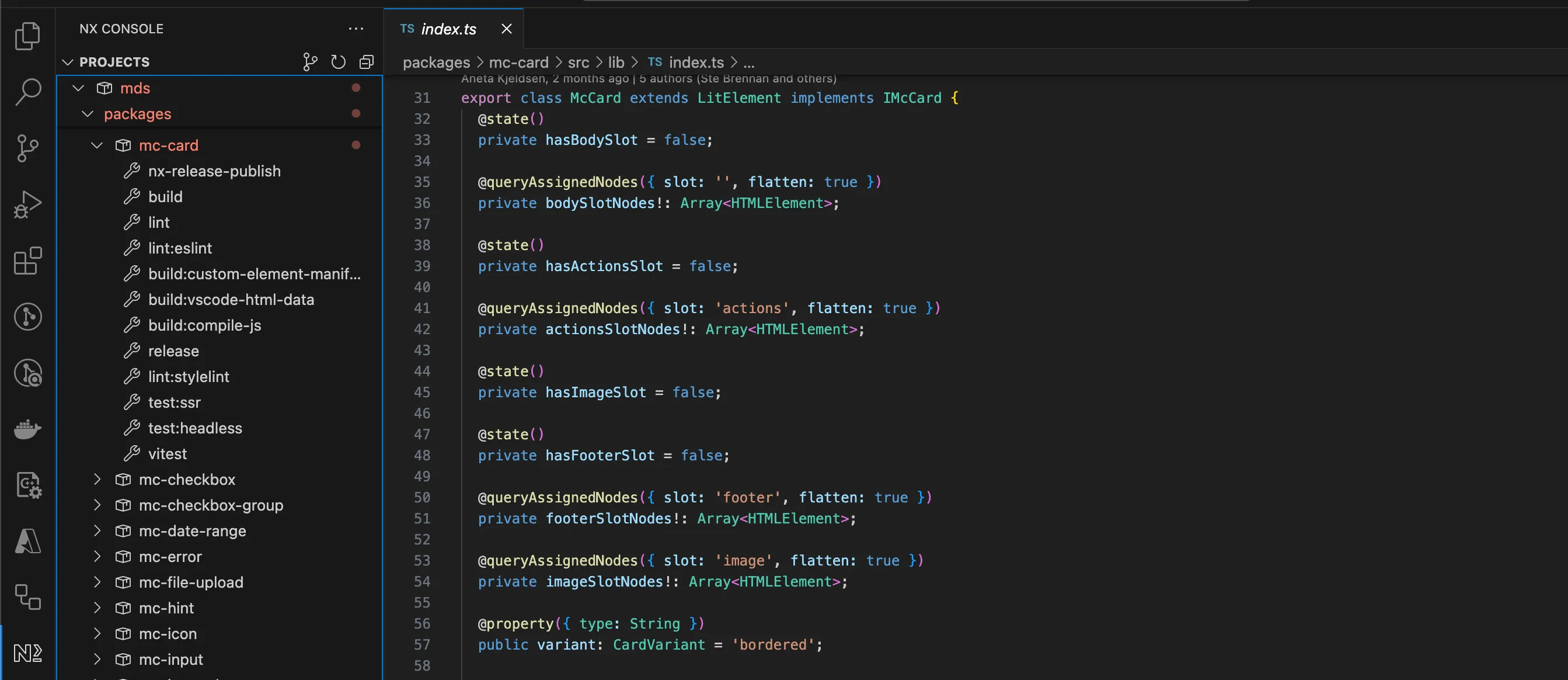Close the index.ts tab

point(507,29)
